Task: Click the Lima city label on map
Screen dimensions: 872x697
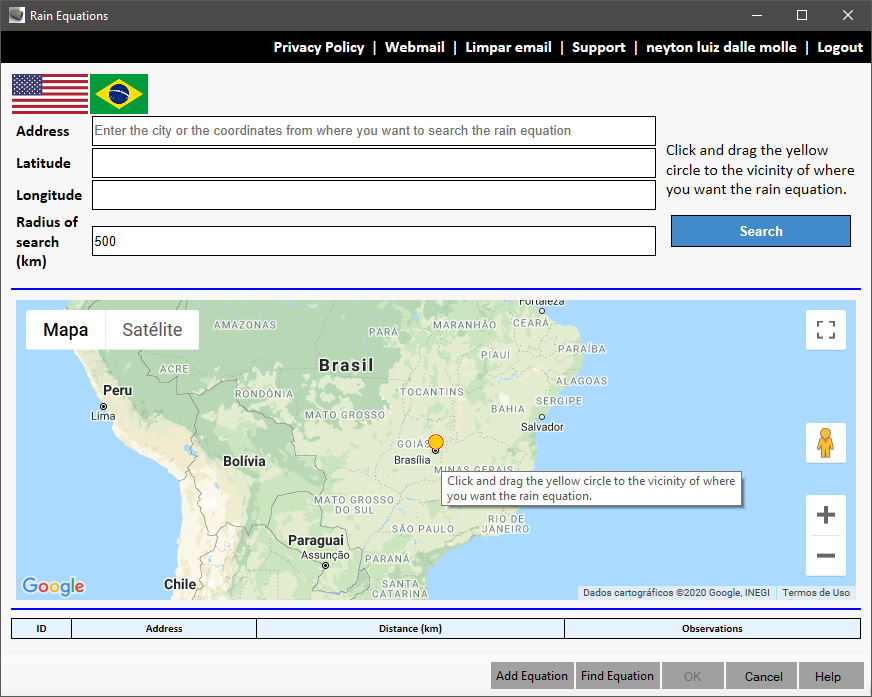Action: pyautogui.click(x=103, y=416)
